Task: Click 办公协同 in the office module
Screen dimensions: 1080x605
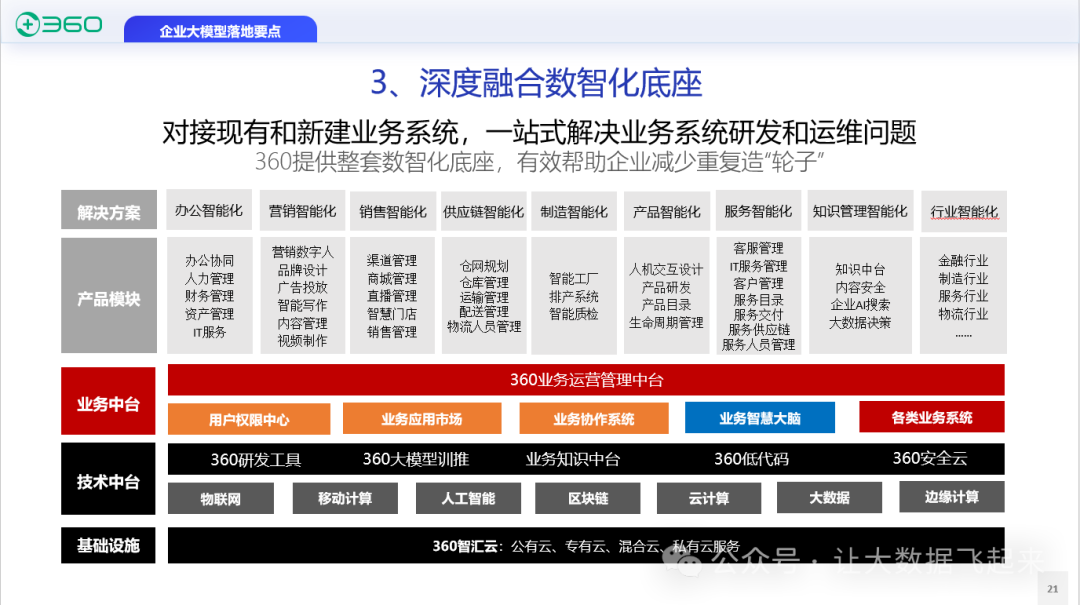Action: [x=209, y=260]
